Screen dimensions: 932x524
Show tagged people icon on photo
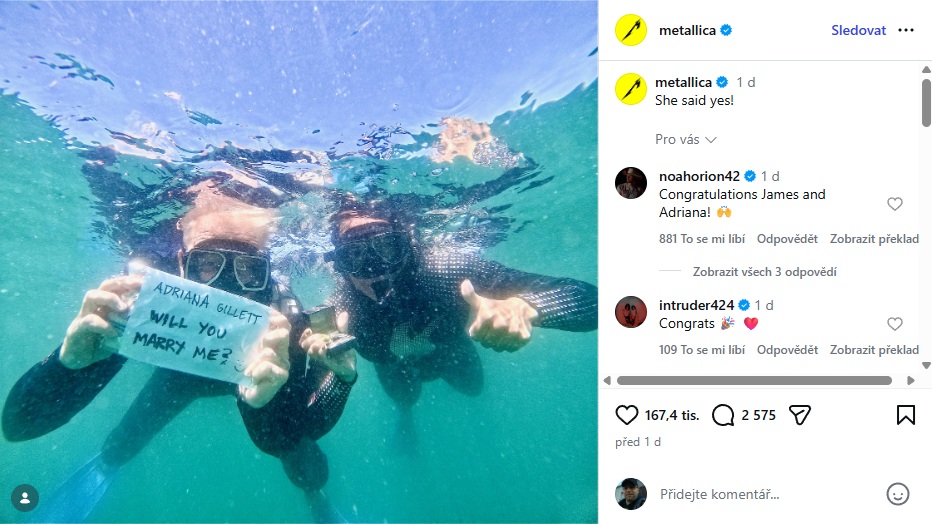[x=25, y=498]
